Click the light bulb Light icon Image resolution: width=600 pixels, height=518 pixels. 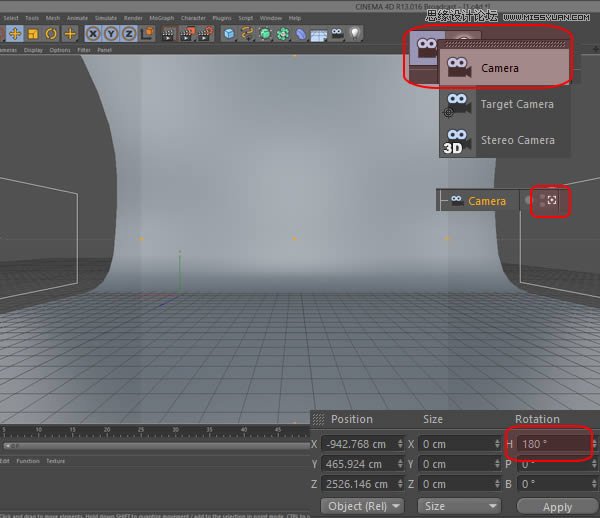[x=355, y=34]
